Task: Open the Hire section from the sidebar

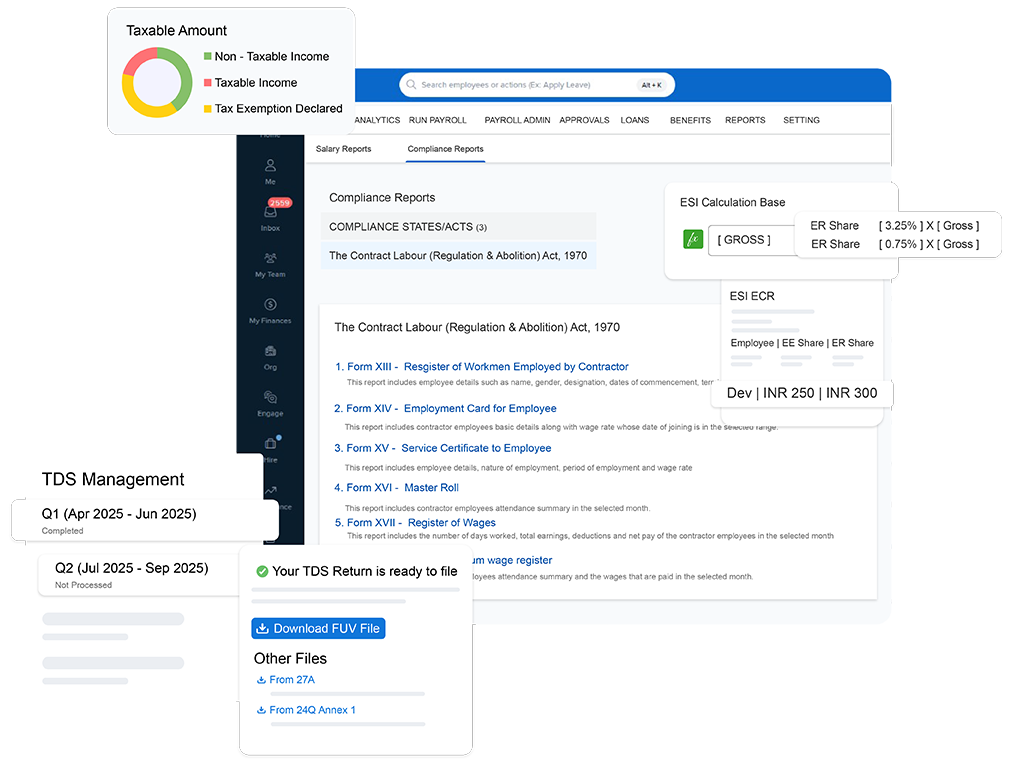Action: pyautogui.click(x=269, y=446)
